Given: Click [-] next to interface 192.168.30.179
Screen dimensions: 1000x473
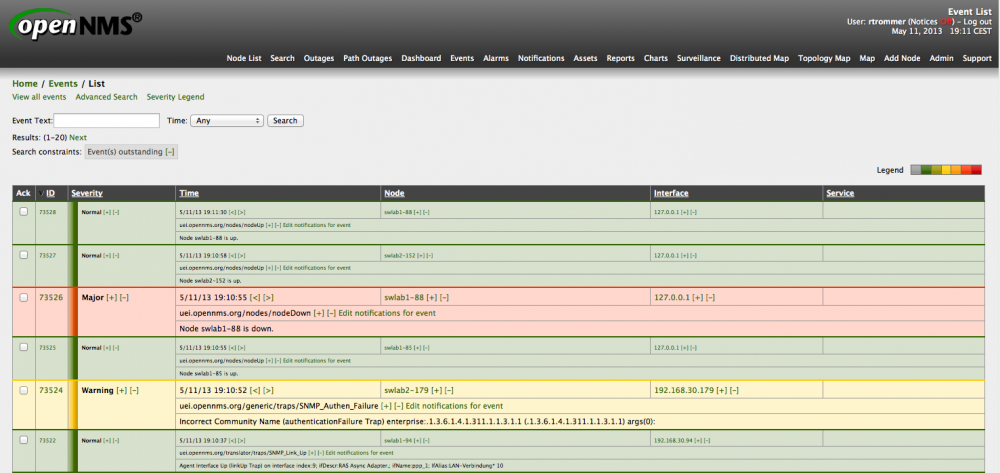Looking at the screenshot, I should pyautogui.click(x=736, y=390).
